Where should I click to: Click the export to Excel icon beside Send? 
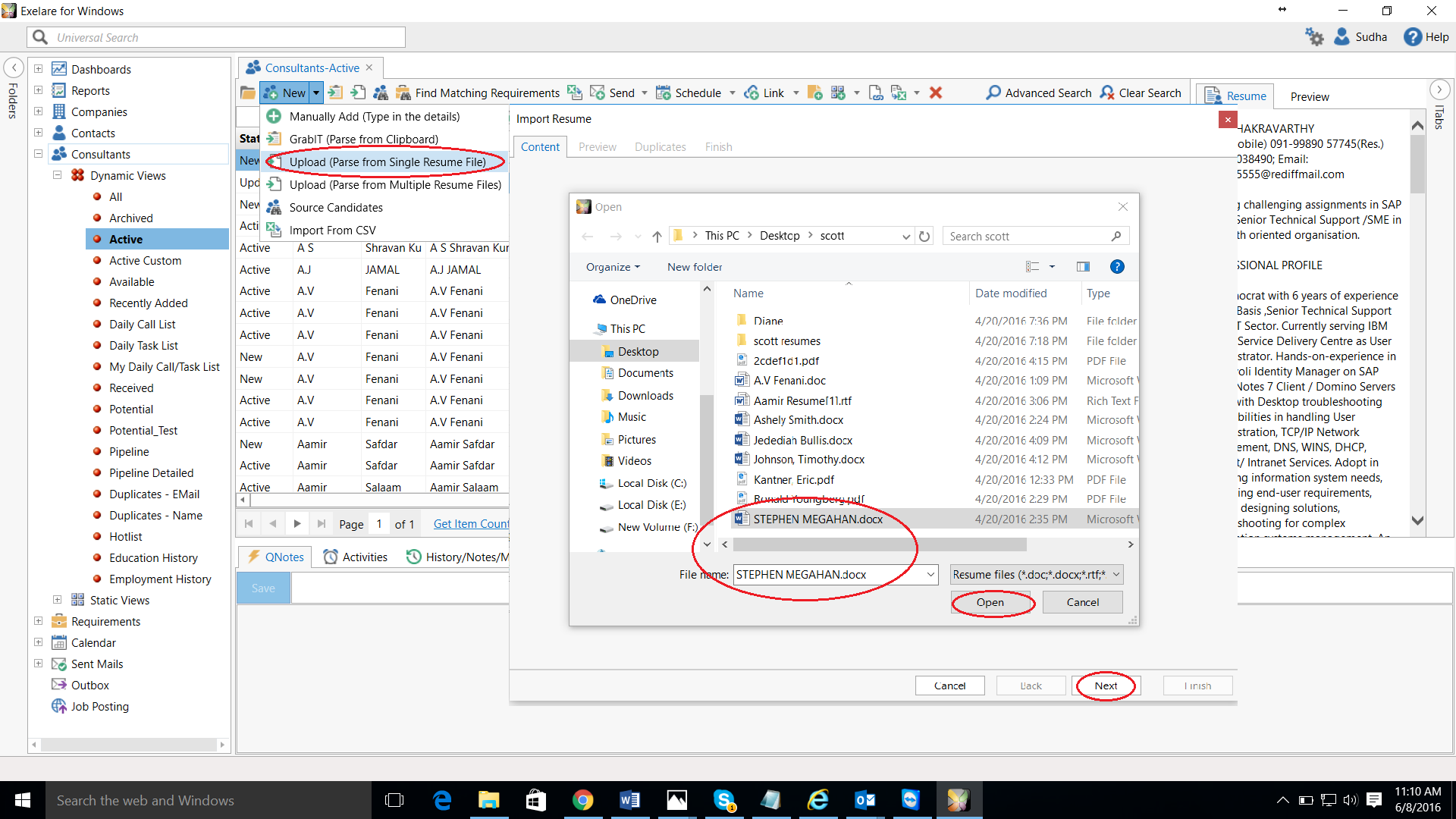pos(575,93)
